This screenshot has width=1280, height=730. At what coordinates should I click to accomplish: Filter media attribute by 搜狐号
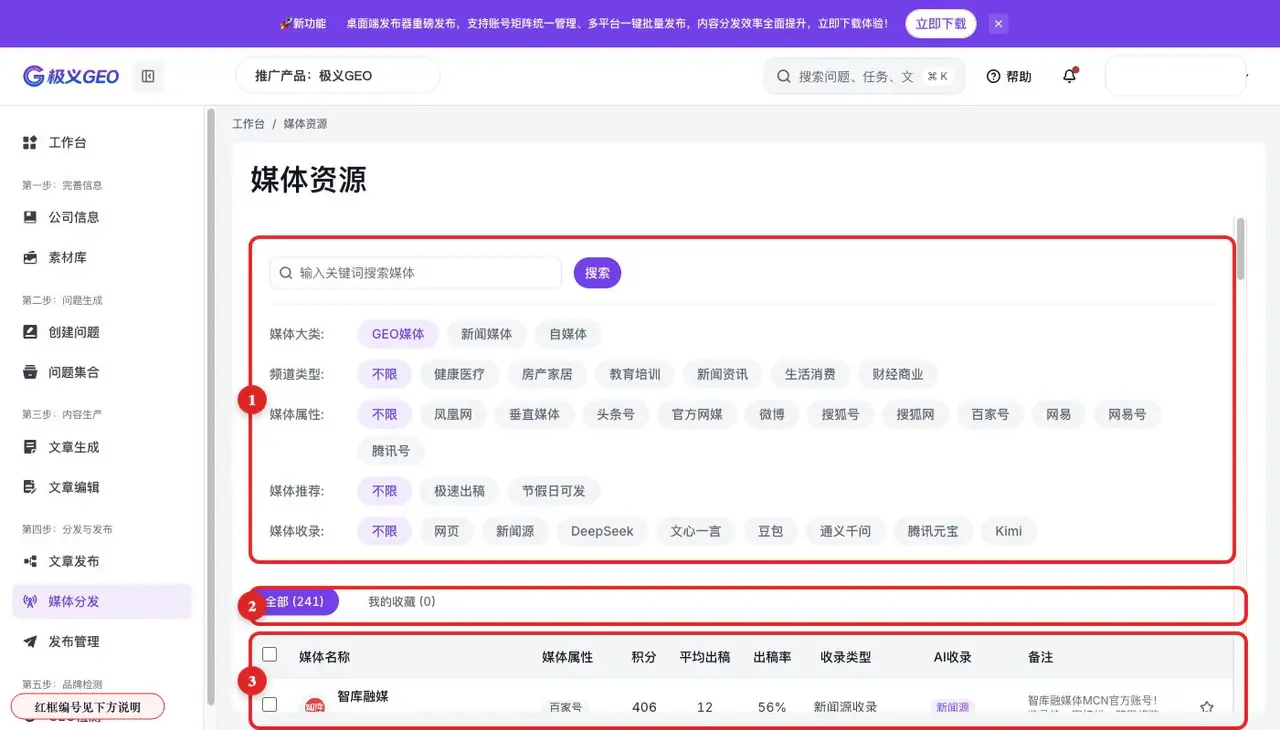click(x=840, y=414)
